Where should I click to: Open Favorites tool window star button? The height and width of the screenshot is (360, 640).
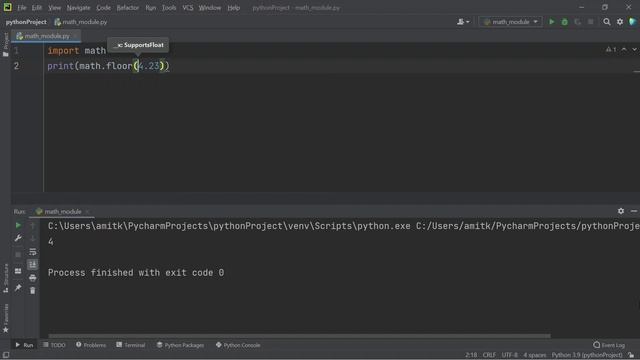pyautogui.click(x=5, y=318)
